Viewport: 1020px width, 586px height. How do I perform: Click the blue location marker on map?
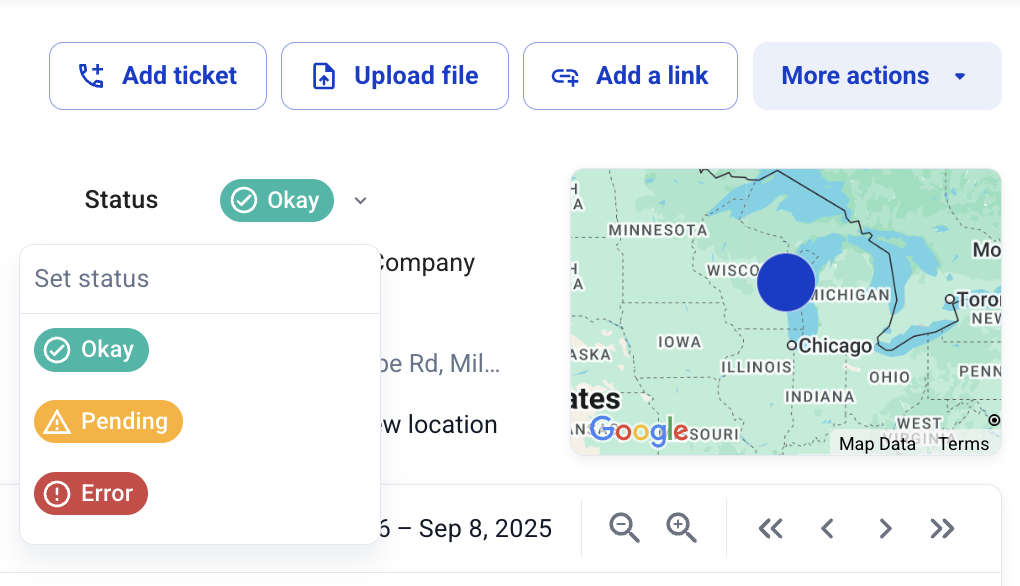[786, 282]
